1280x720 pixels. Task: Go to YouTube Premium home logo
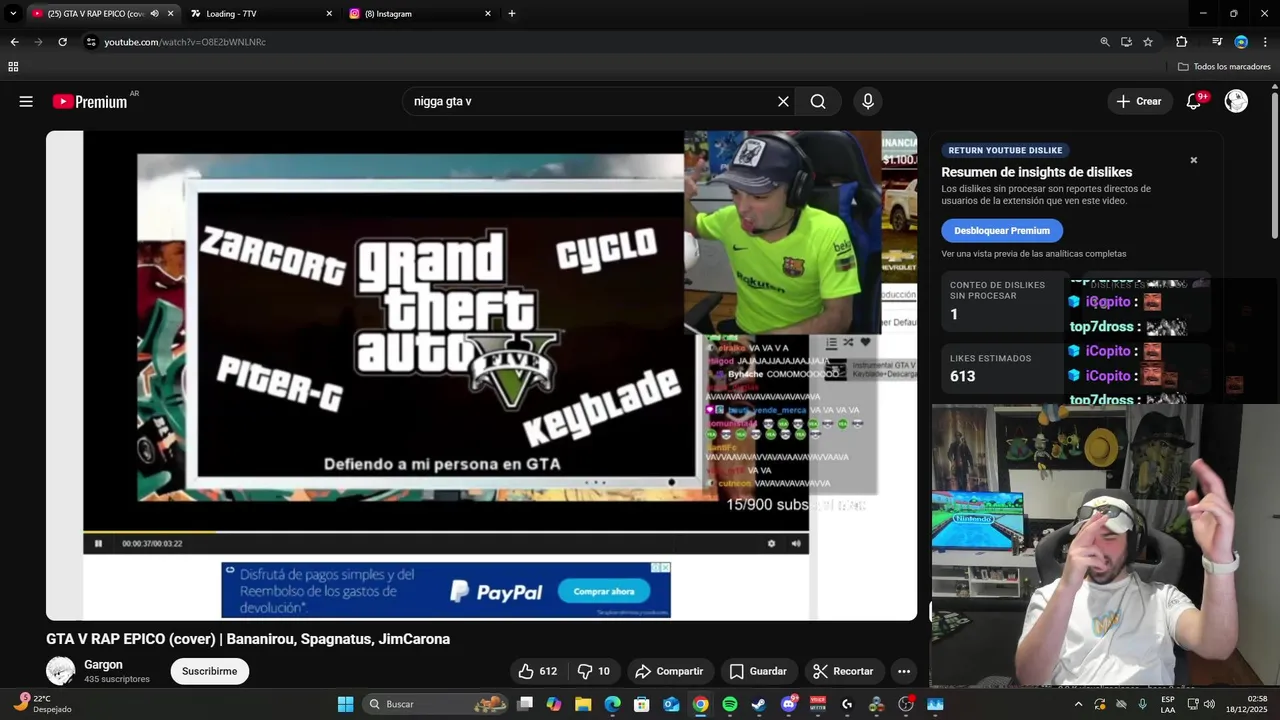(90, 101)
